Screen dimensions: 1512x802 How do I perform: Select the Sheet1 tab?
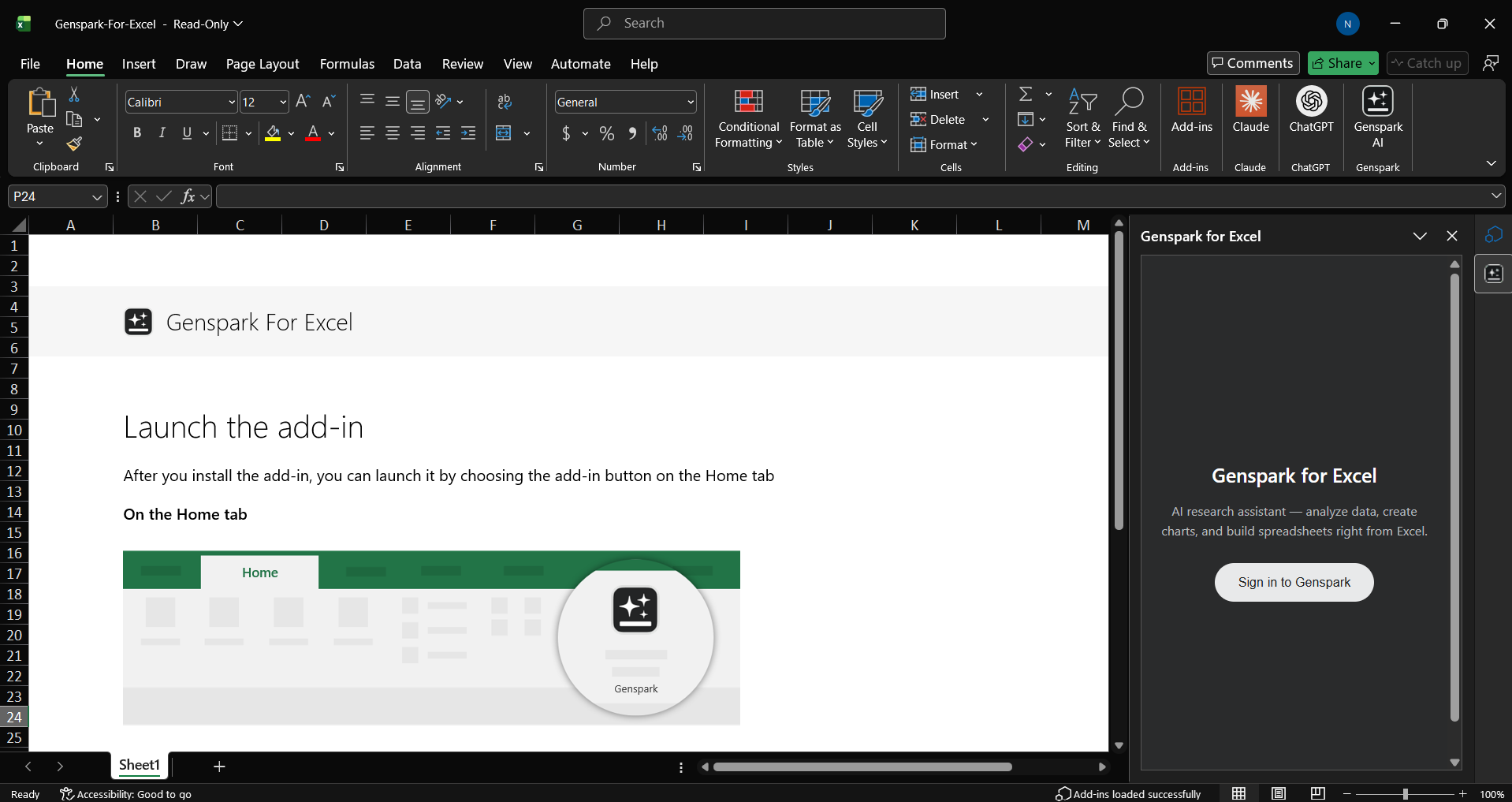[x=140, y=765]
